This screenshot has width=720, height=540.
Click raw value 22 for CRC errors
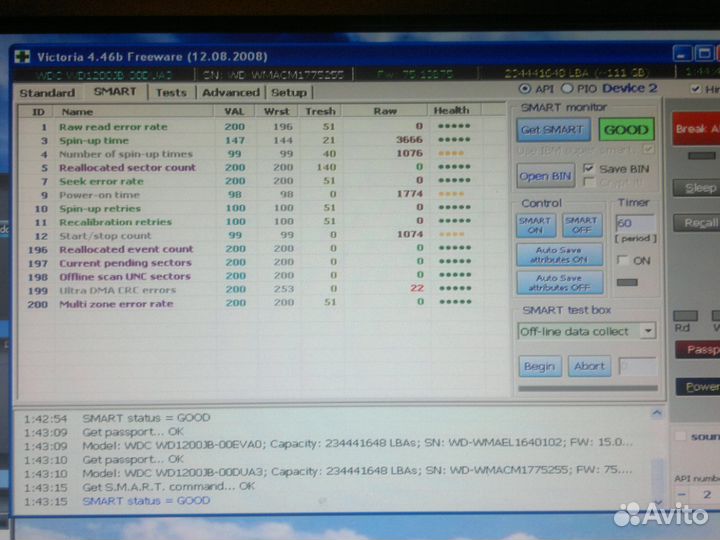tap(416, 288)
